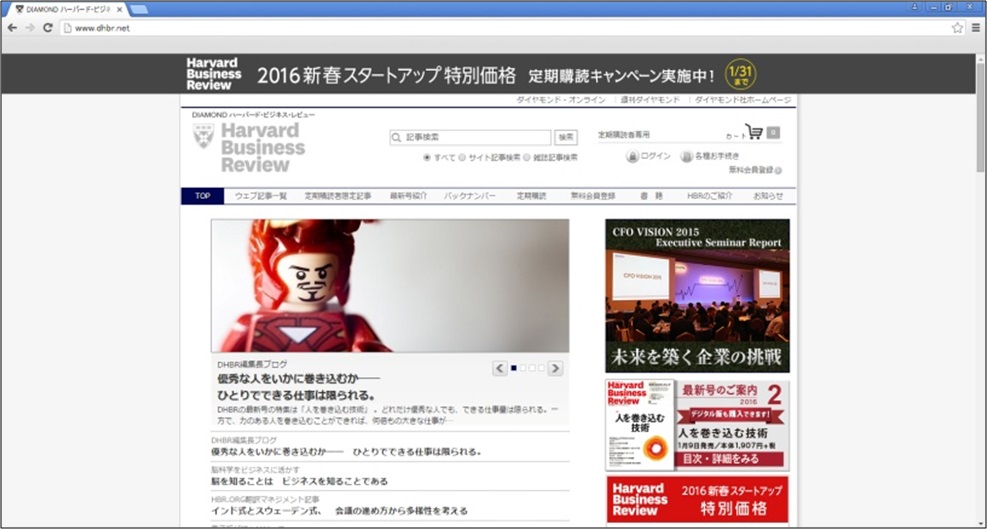Open the CFO VISION 2015 seminar banner
987x529 pixels.
tap(697, 296)
